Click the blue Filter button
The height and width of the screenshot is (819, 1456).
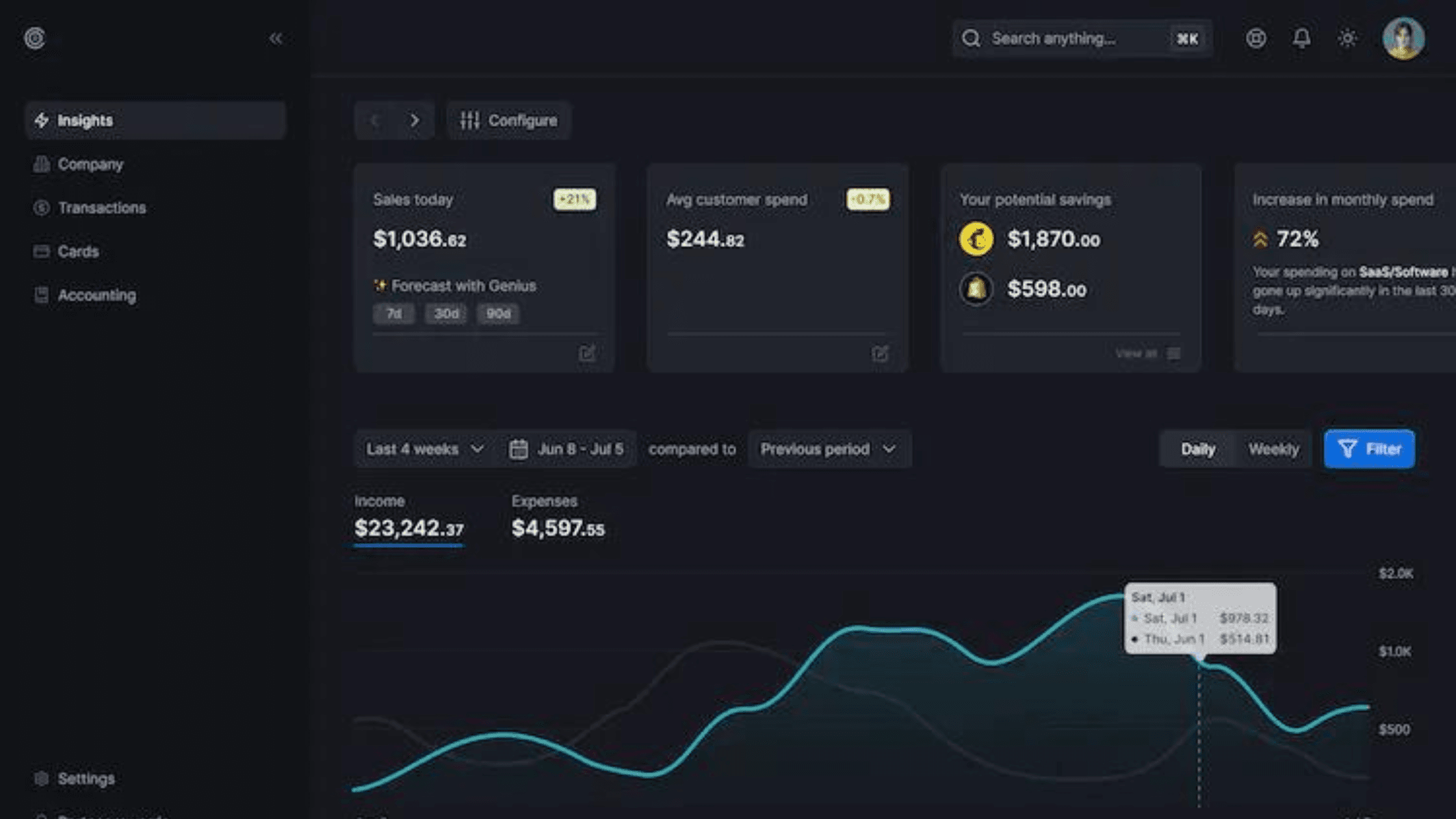coord(1369,449)
